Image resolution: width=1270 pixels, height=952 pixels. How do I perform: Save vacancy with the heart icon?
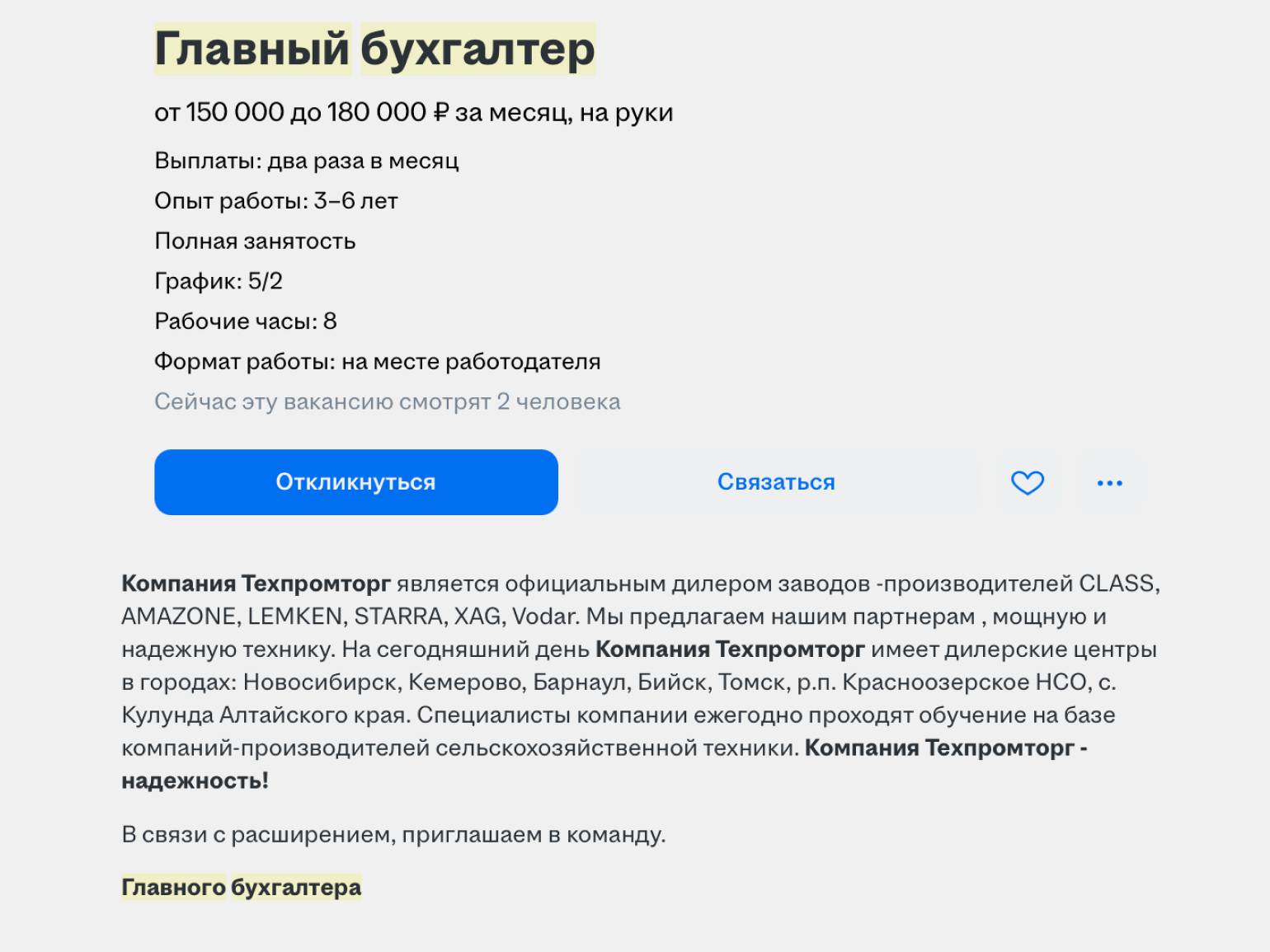click(1027, 482)
